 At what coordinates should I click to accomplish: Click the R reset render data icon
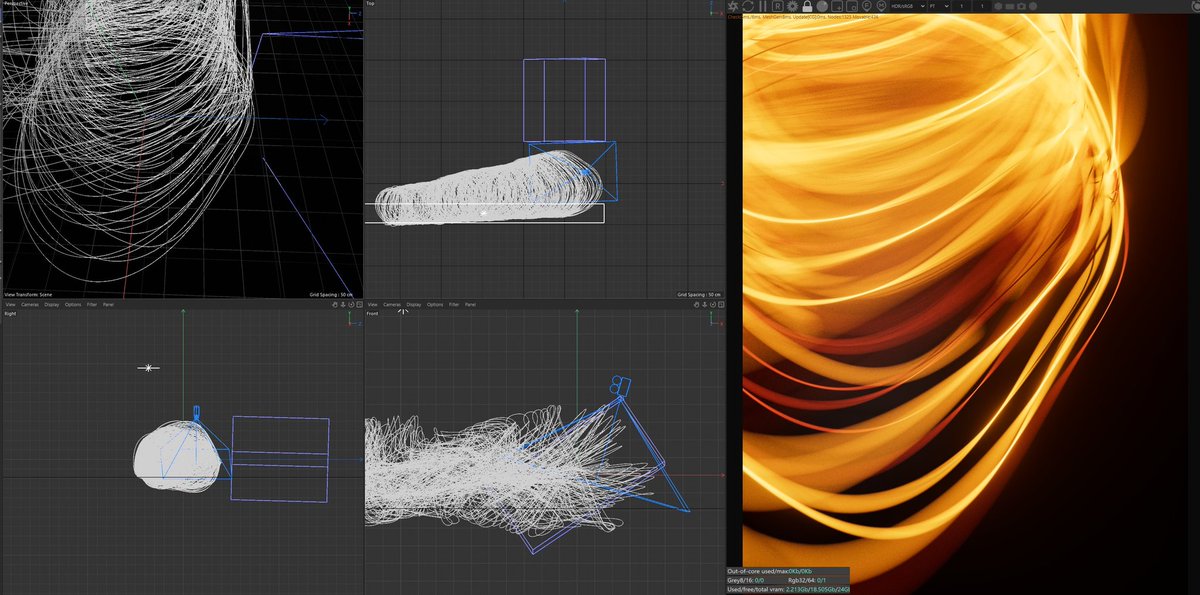point(778,6)
